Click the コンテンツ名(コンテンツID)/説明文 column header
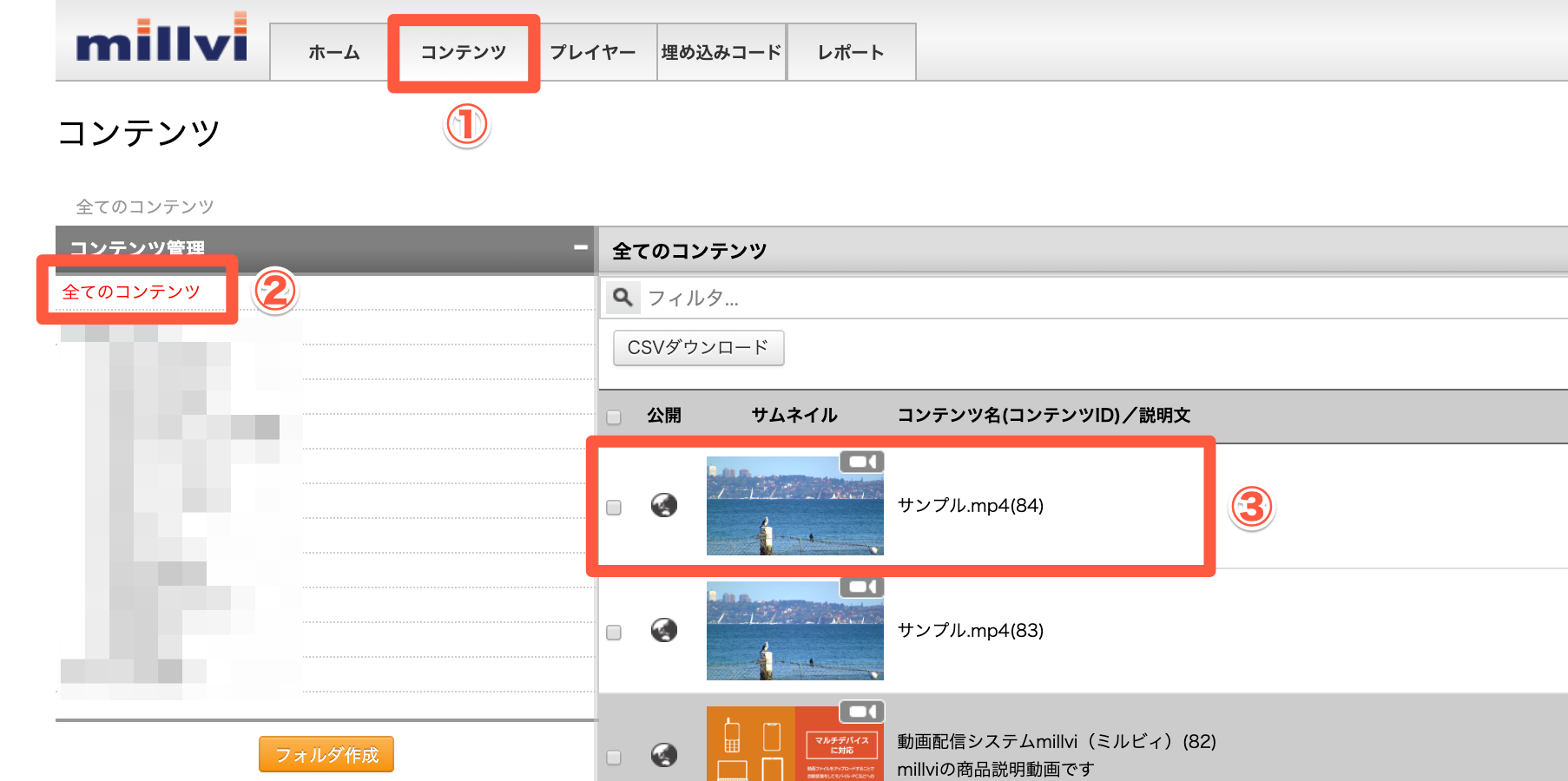 point(1044,415)
